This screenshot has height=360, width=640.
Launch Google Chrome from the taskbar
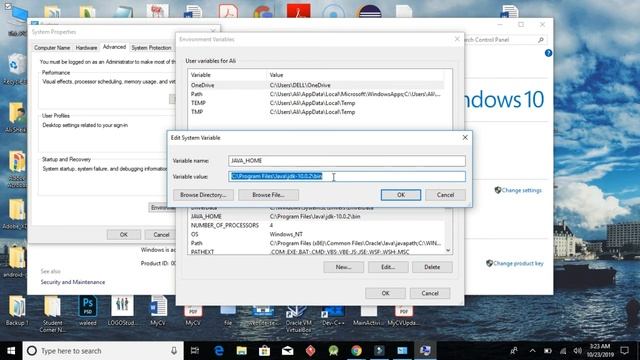point(356,351)
